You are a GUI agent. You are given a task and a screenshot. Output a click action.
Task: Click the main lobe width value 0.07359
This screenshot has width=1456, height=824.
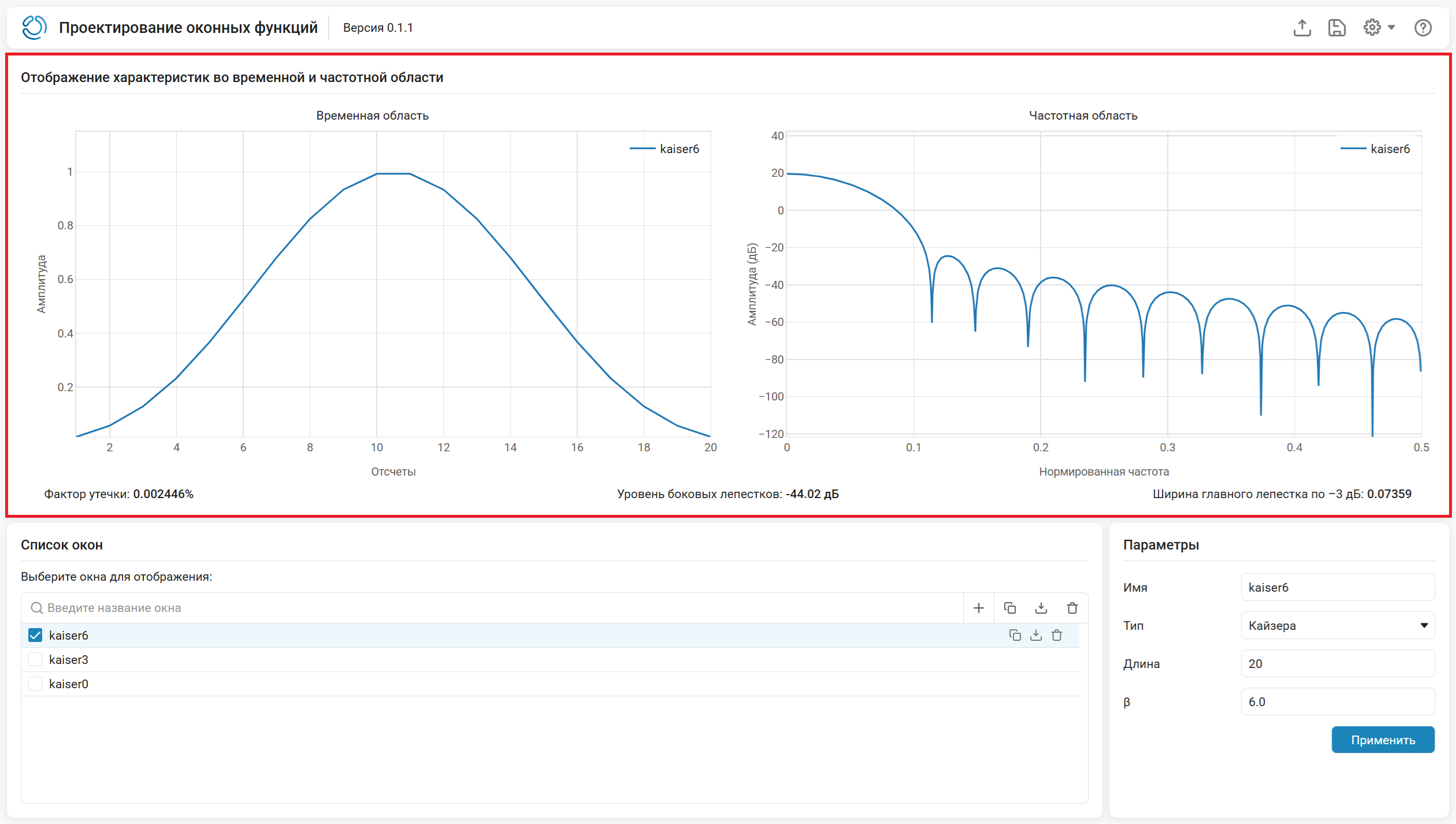tap(1389, 494)
